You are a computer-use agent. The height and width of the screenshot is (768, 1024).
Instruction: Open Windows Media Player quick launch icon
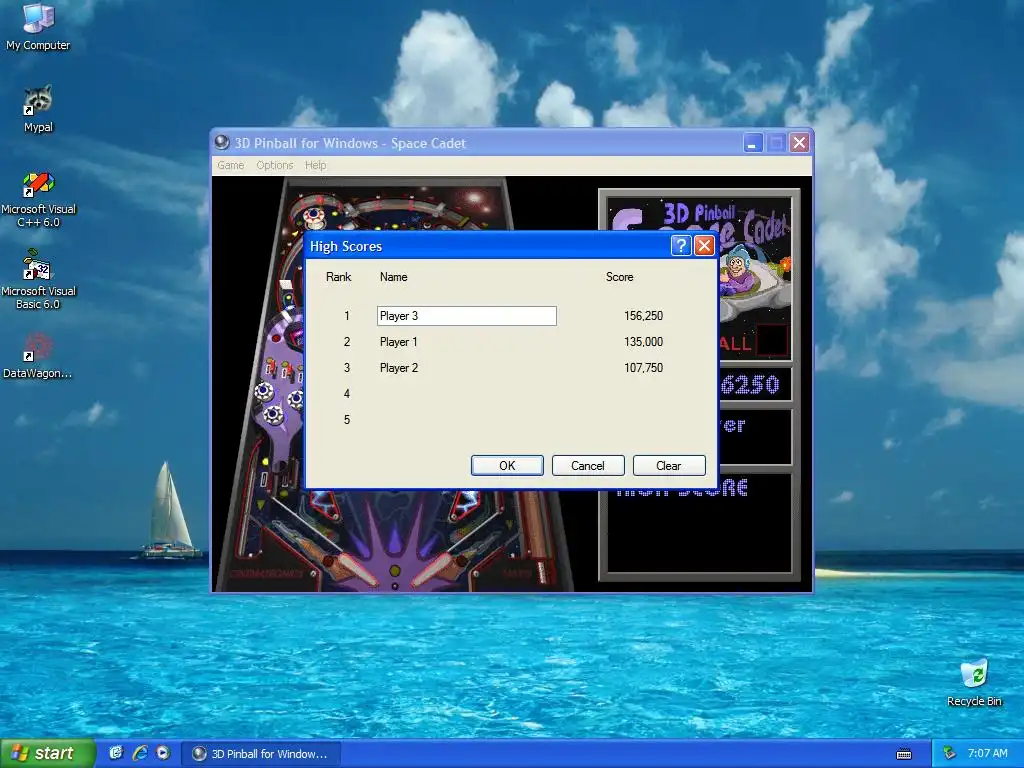(163, 753)
